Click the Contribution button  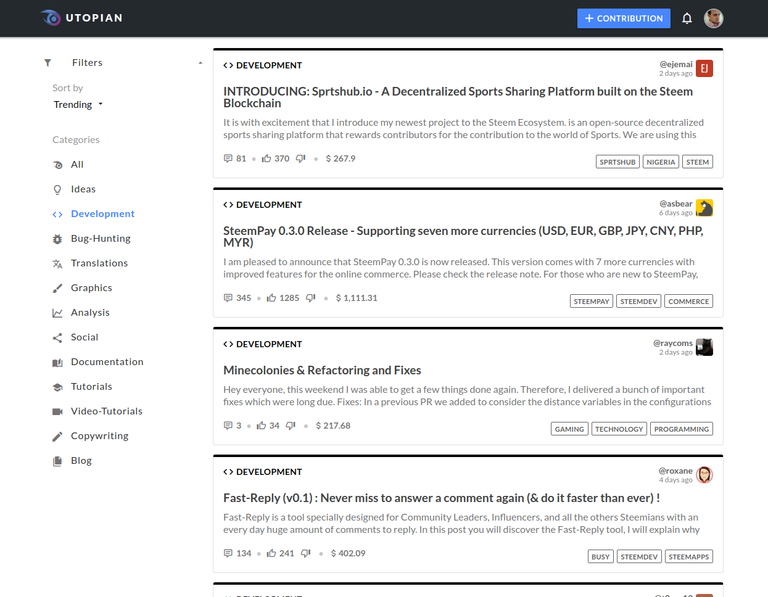(x=624, y=19)
